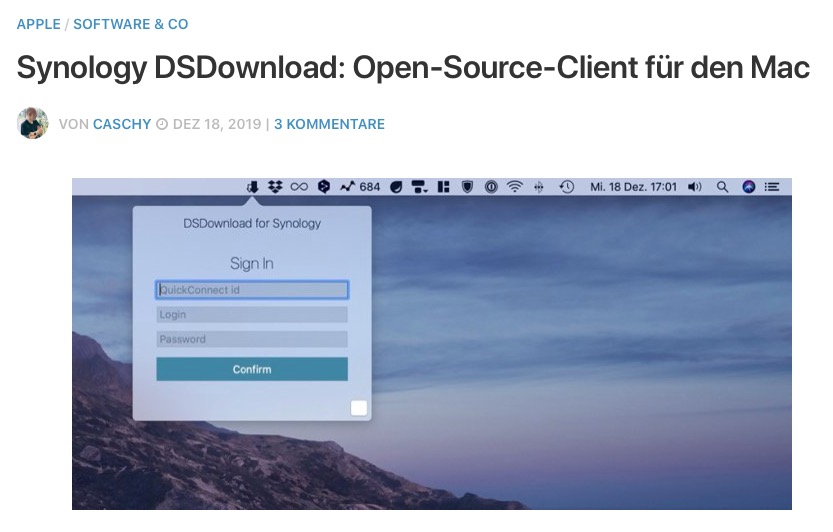Click the article title Synology DSDownload
833x532 pixels.
[413, 68]
